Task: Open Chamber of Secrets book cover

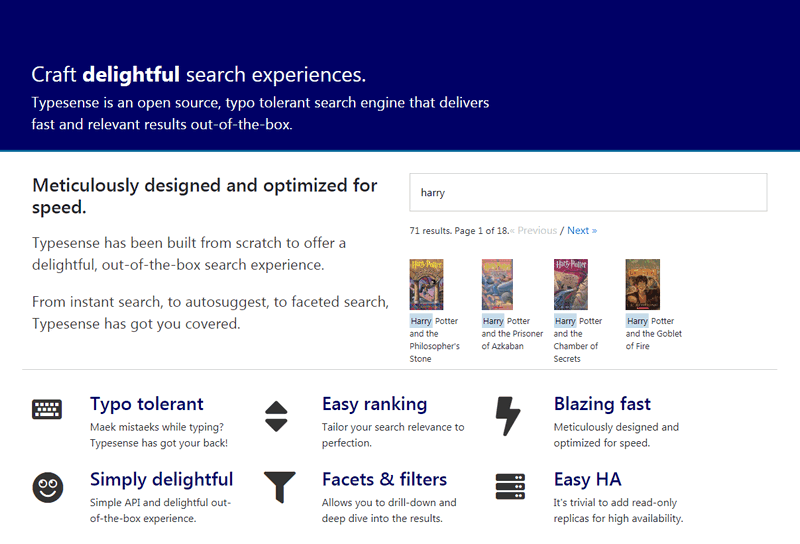Action: 569,285
